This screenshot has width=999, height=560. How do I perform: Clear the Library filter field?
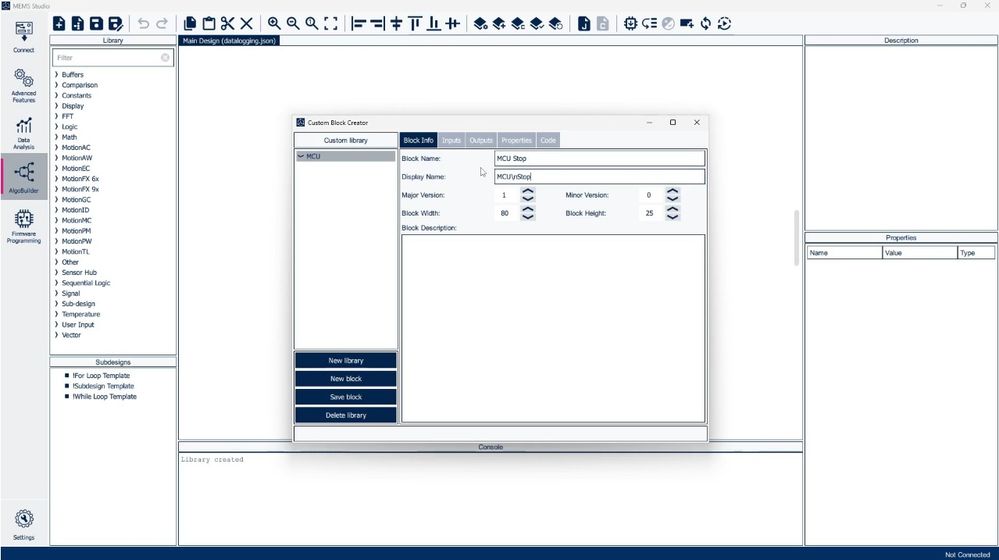point(165,57)
